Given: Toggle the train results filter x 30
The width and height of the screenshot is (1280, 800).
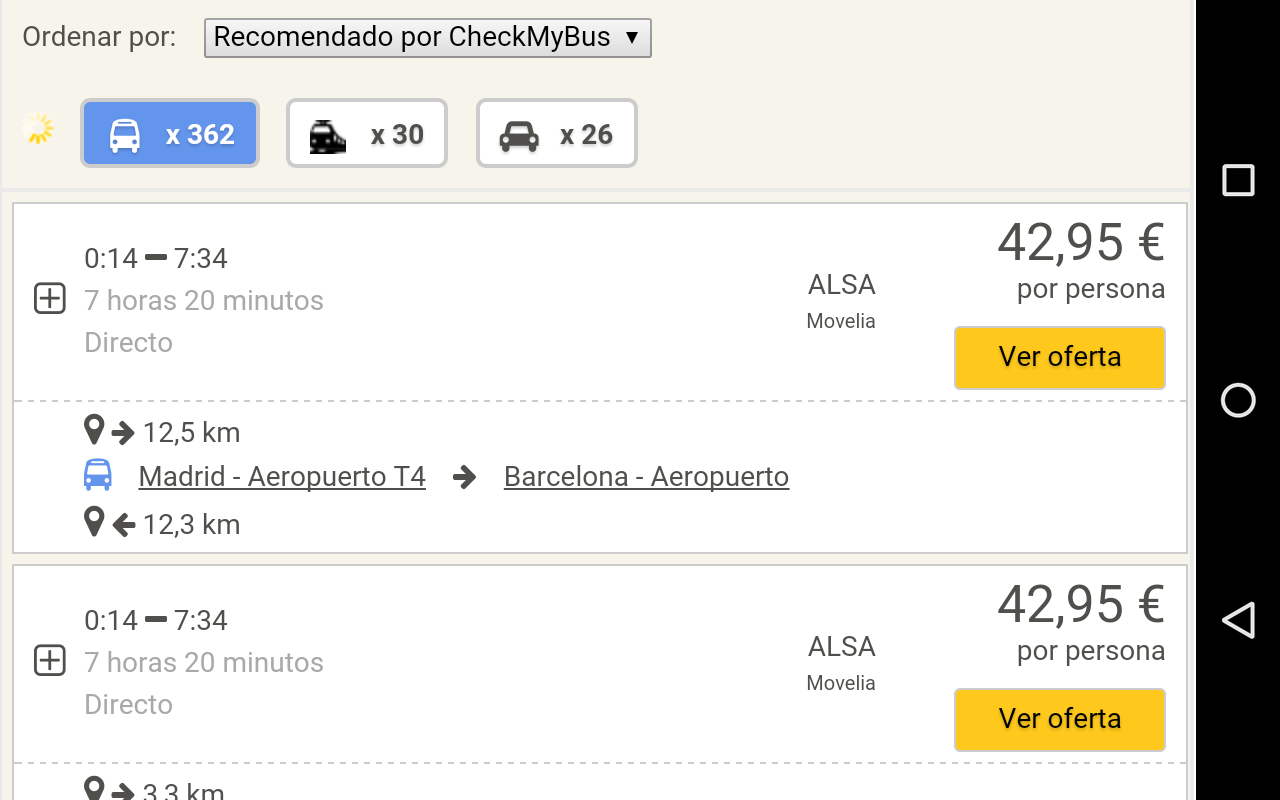Looking at the screenshot, I should click(x=366, y=133).
